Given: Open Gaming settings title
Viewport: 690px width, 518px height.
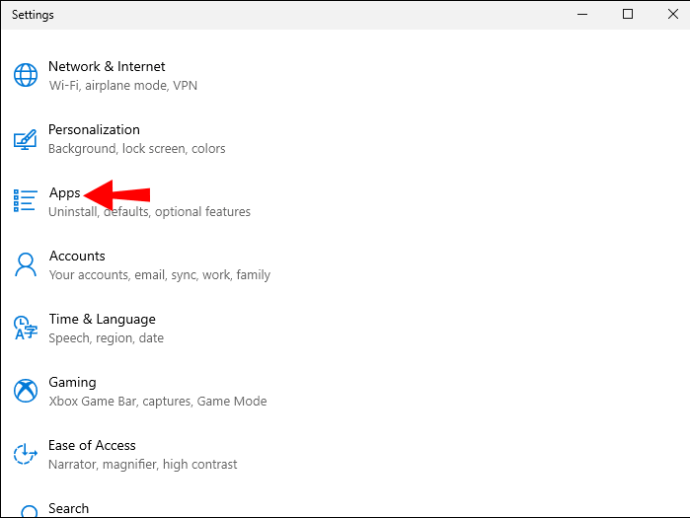Looking at the screenshot, I should tap(72, 382).
